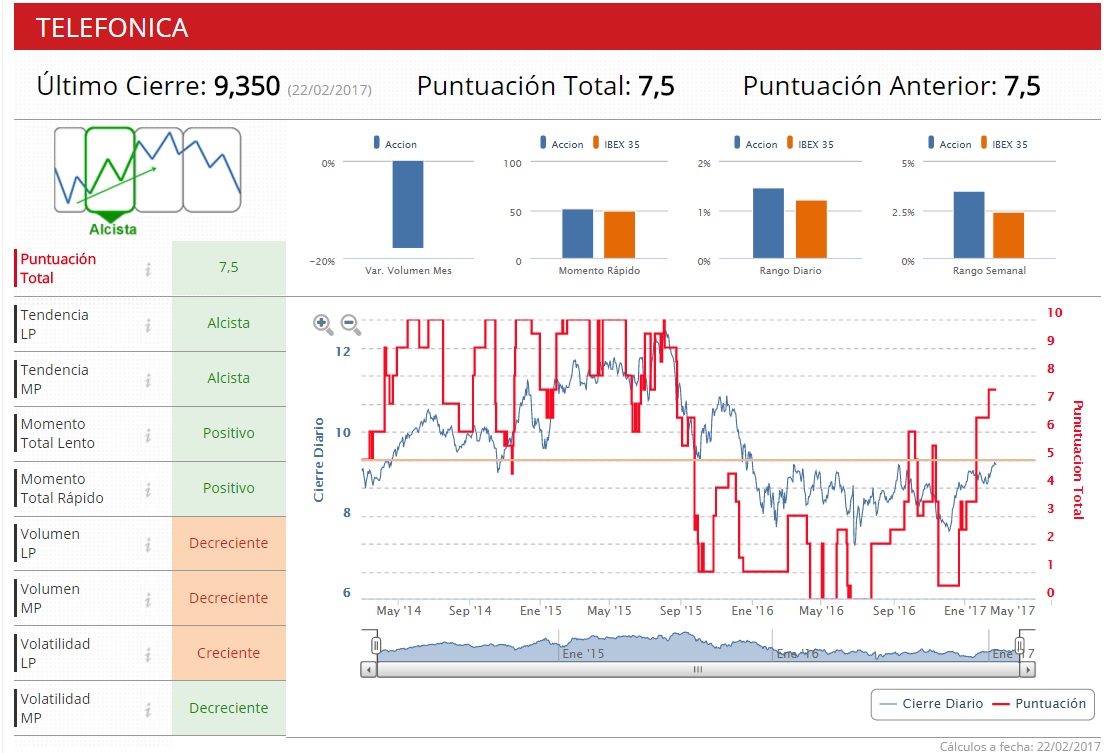
Task: Click the Puntuación Anterior: 7,5 heading
Action: 891,86
